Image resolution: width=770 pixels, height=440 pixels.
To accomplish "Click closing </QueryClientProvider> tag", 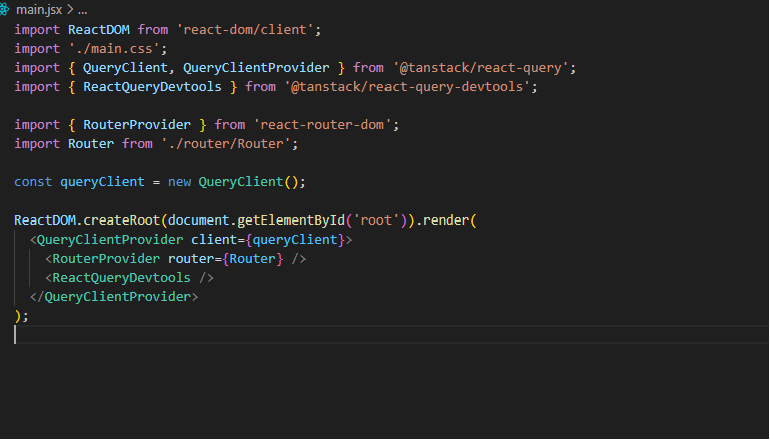I will (114, 297).
